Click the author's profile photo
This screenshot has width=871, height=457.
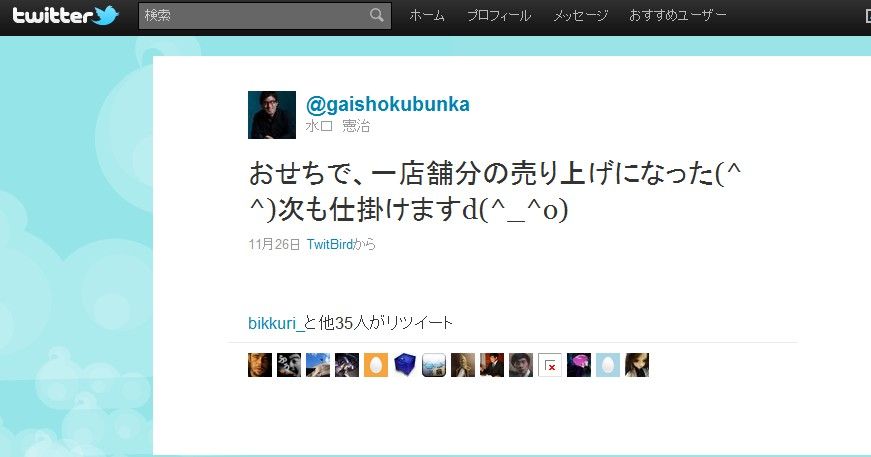tap(272, 115)
